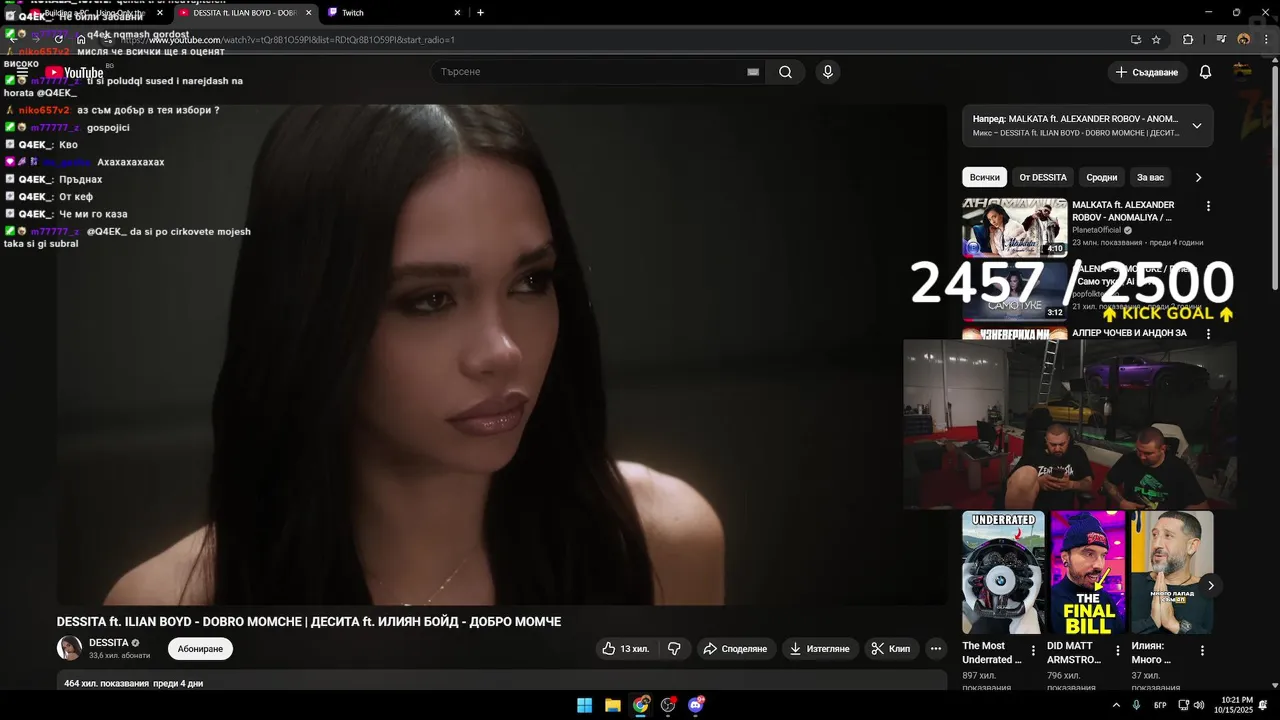
Task: Start voice search with the microphone icon
Action: 827,72
